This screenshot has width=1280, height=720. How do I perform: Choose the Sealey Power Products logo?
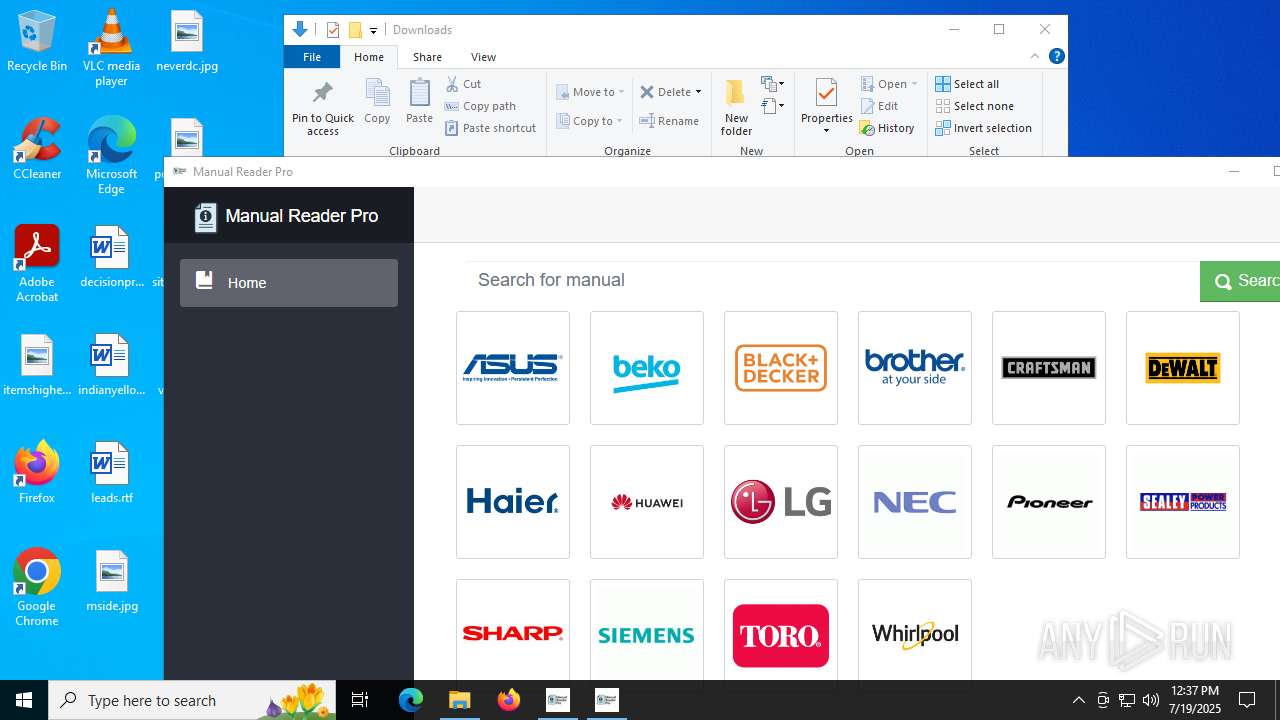[x=1183, y=502]
